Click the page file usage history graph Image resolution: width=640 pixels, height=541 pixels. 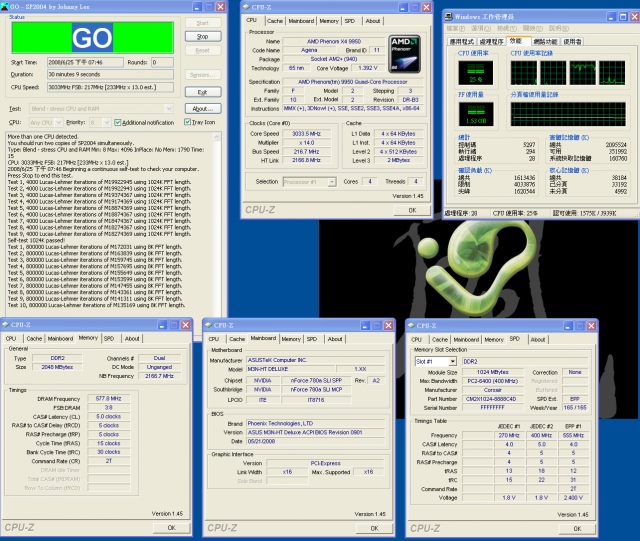click(568, 114)
